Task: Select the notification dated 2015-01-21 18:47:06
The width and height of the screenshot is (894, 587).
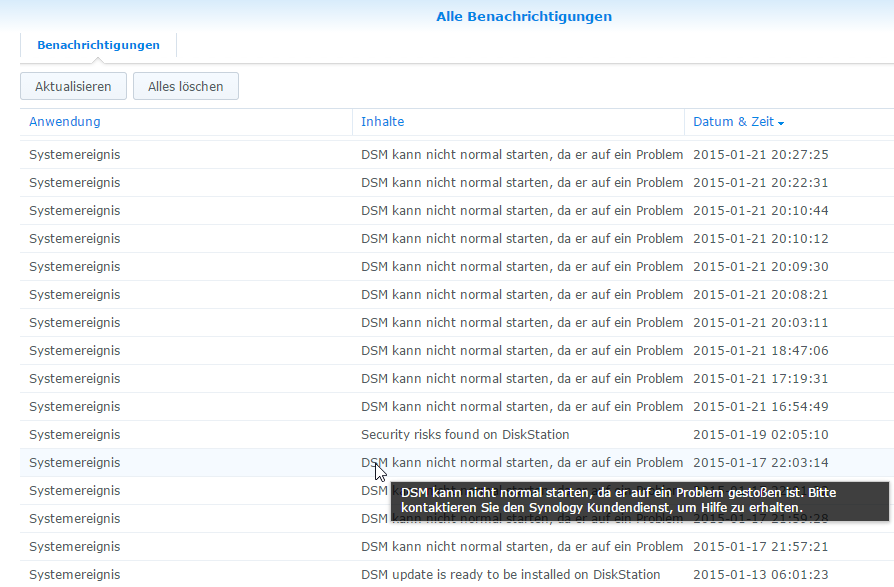Action: click(457, 350)
